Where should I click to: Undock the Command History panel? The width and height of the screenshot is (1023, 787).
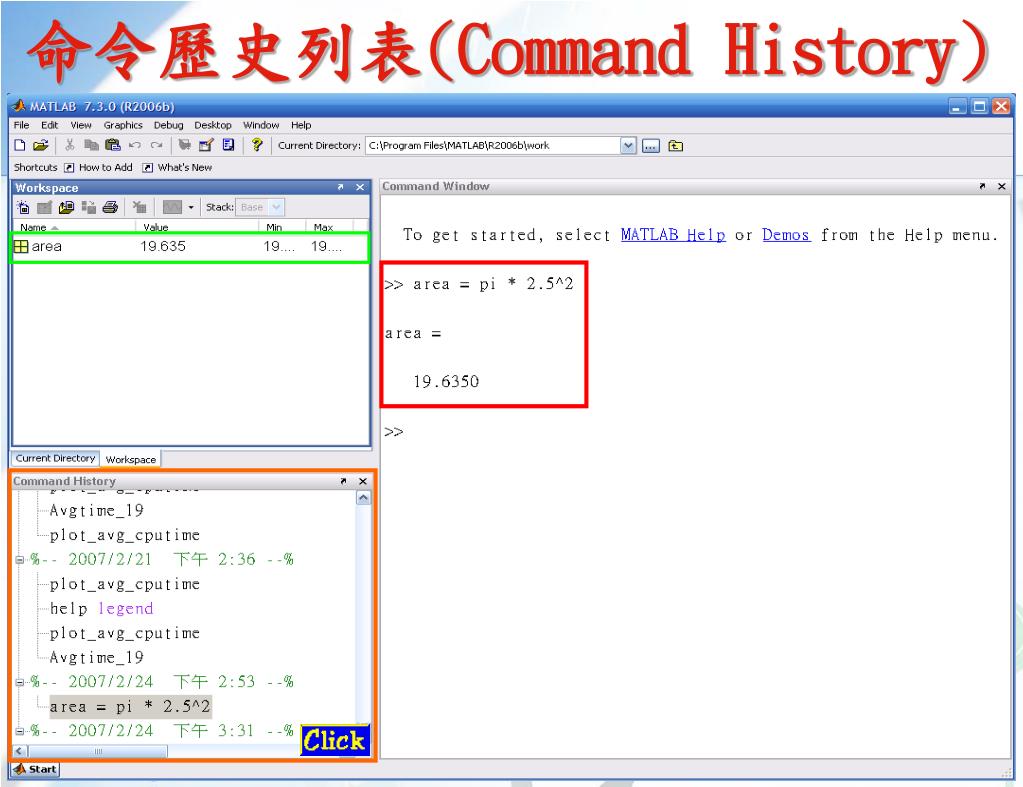click(344, 482)
